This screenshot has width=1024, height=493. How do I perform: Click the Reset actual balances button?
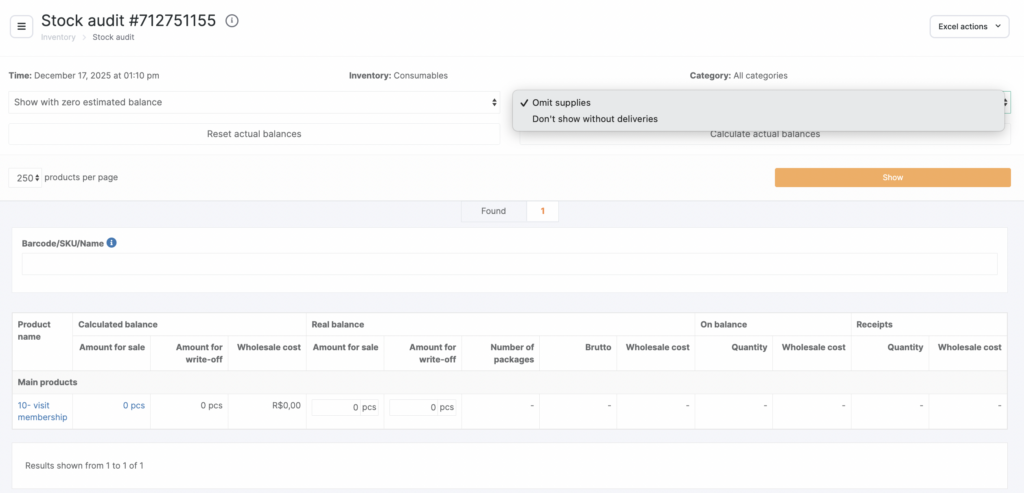click(x=254, y=134)
